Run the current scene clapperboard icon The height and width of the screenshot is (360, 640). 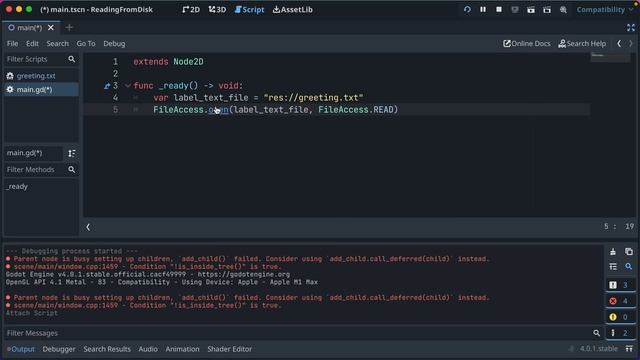(531, 9)
